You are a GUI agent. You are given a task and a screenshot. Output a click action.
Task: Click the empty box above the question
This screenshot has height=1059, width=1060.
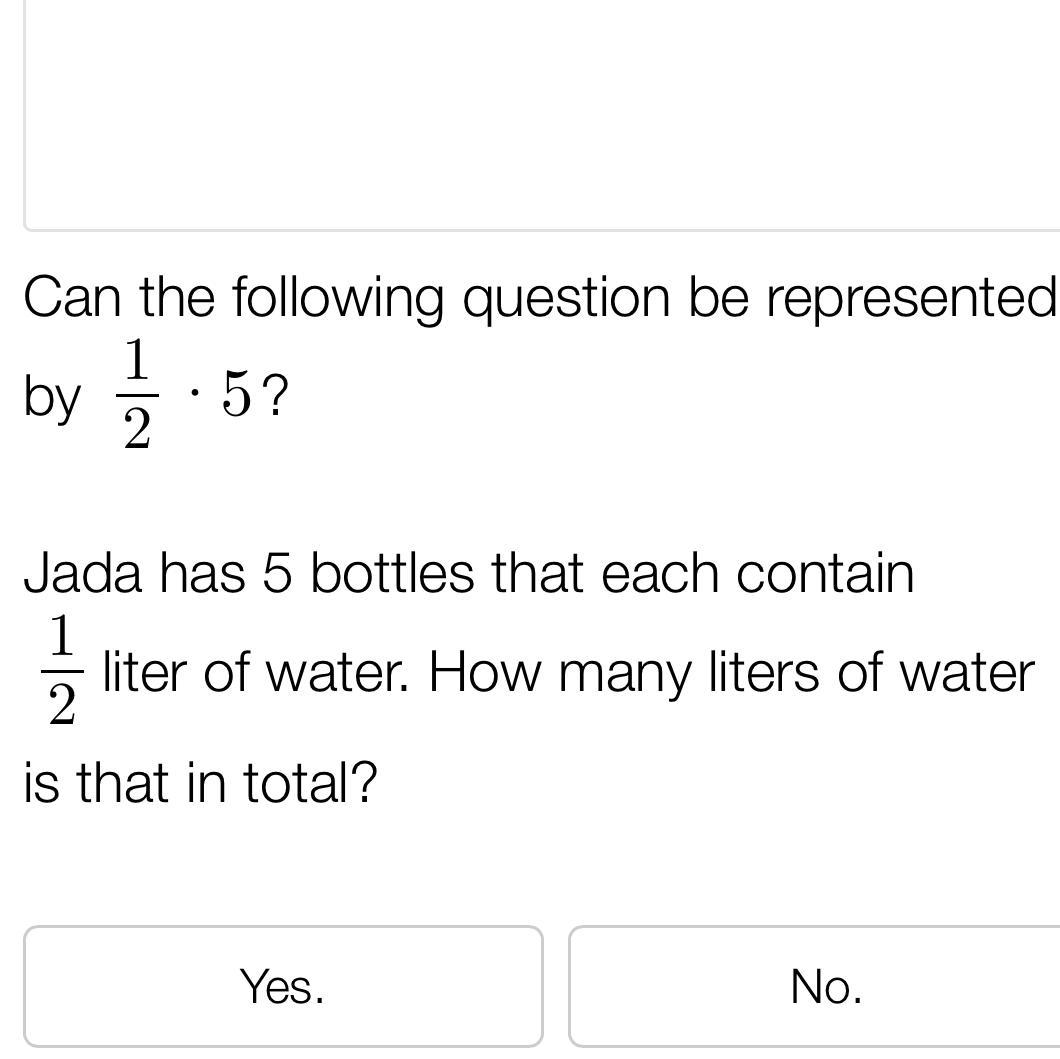(x=540, y=115)
